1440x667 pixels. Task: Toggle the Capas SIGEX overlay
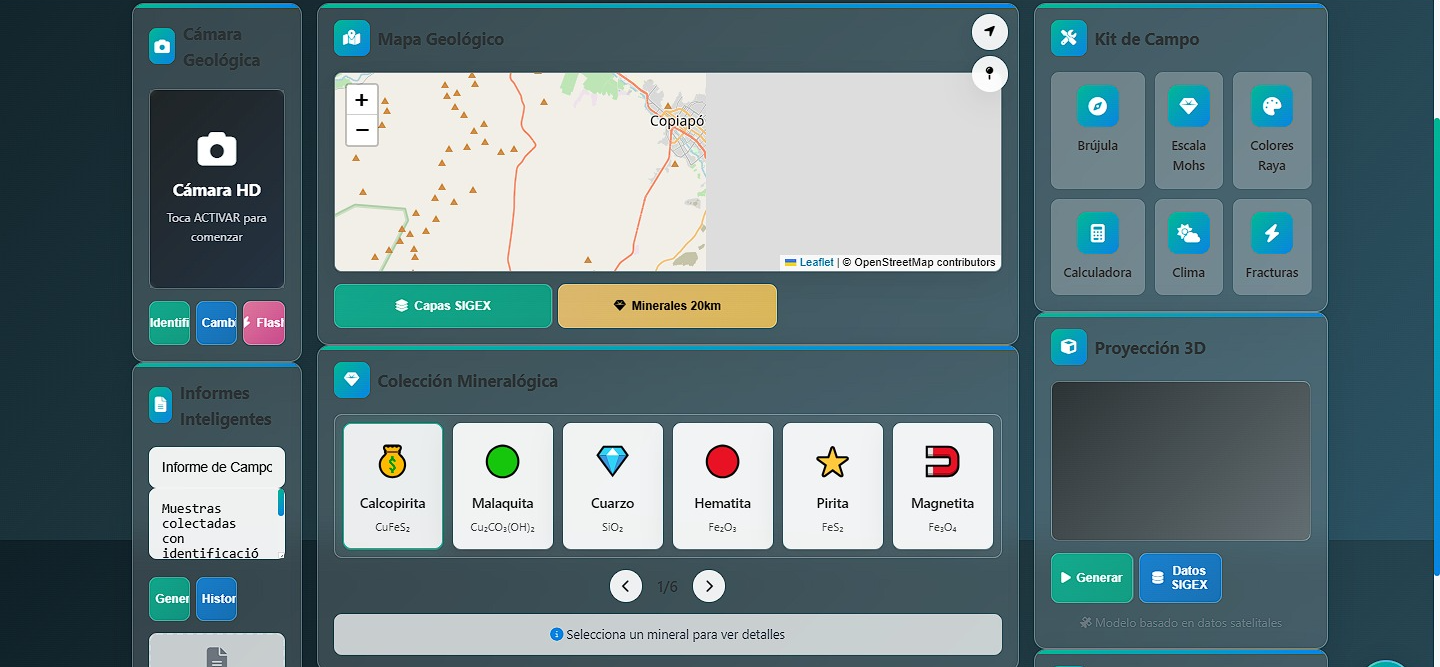coord(442,306)
